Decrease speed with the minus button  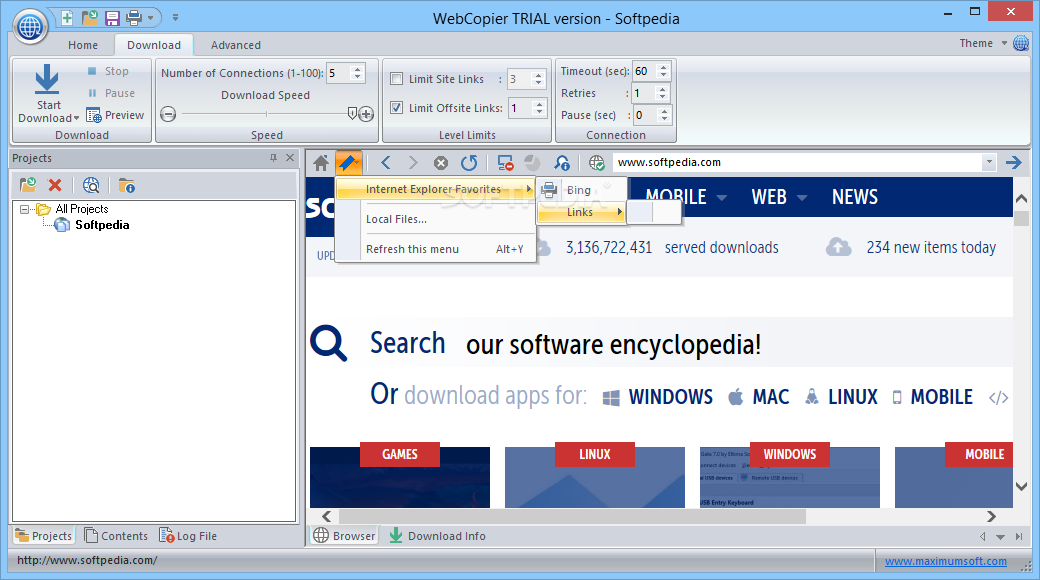[168, 114]
